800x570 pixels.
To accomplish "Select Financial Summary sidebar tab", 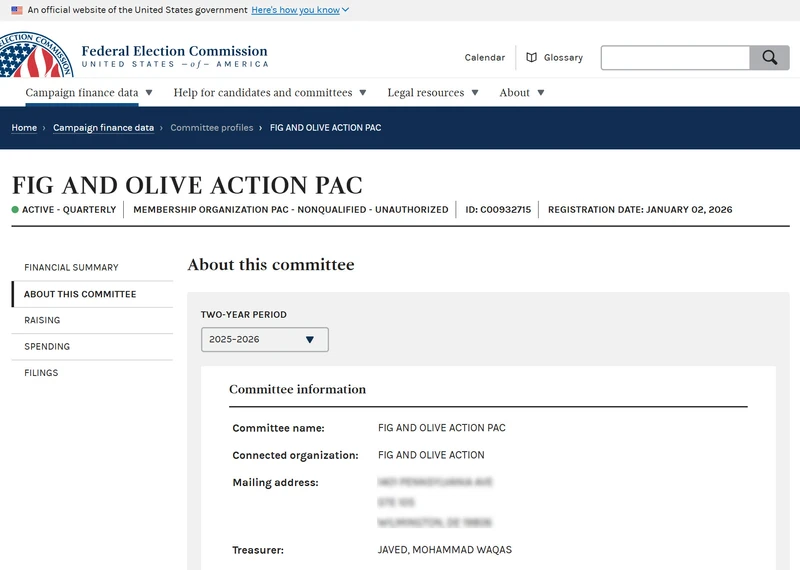I will (92, 267).
